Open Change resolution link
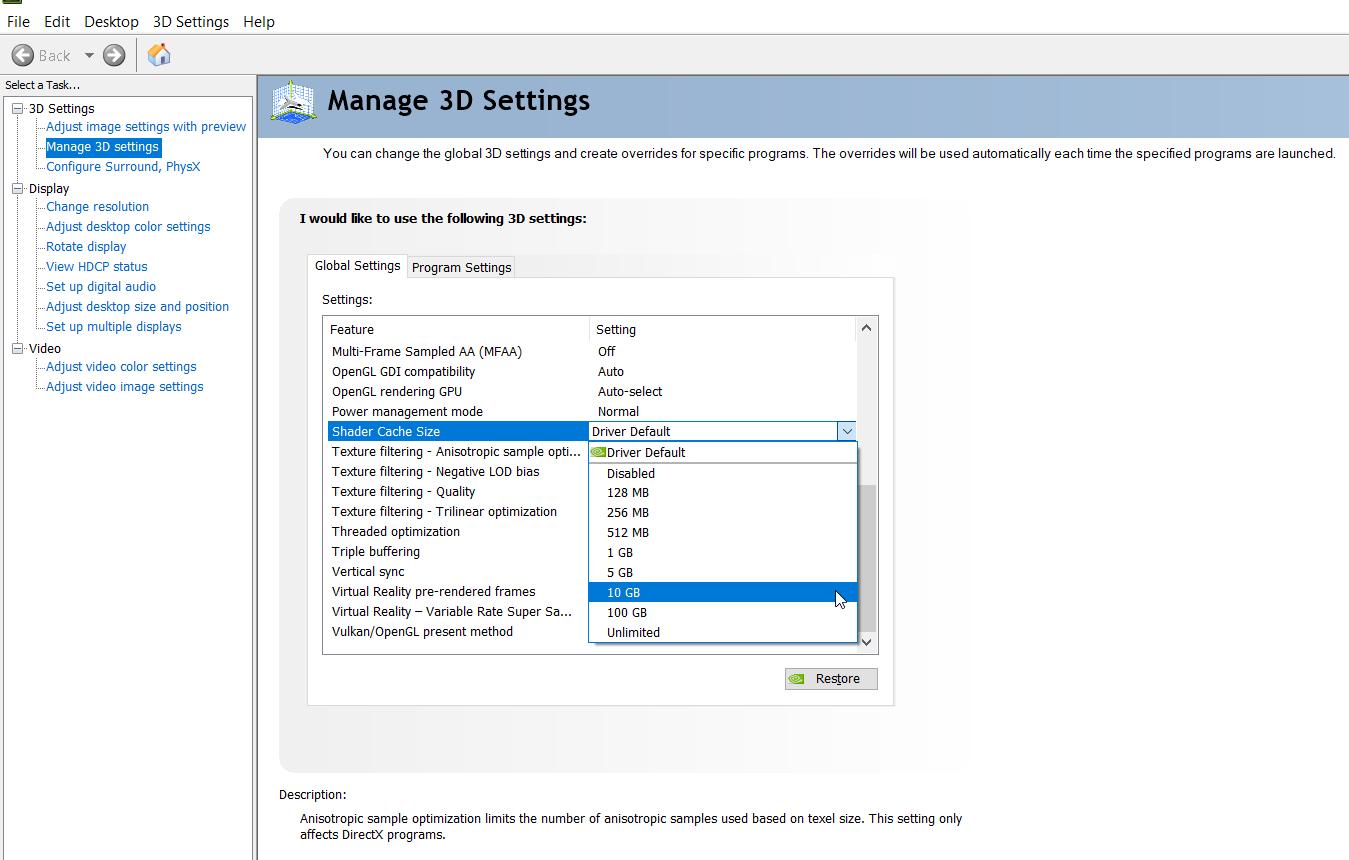1349x860 pixels. [97, 206]
